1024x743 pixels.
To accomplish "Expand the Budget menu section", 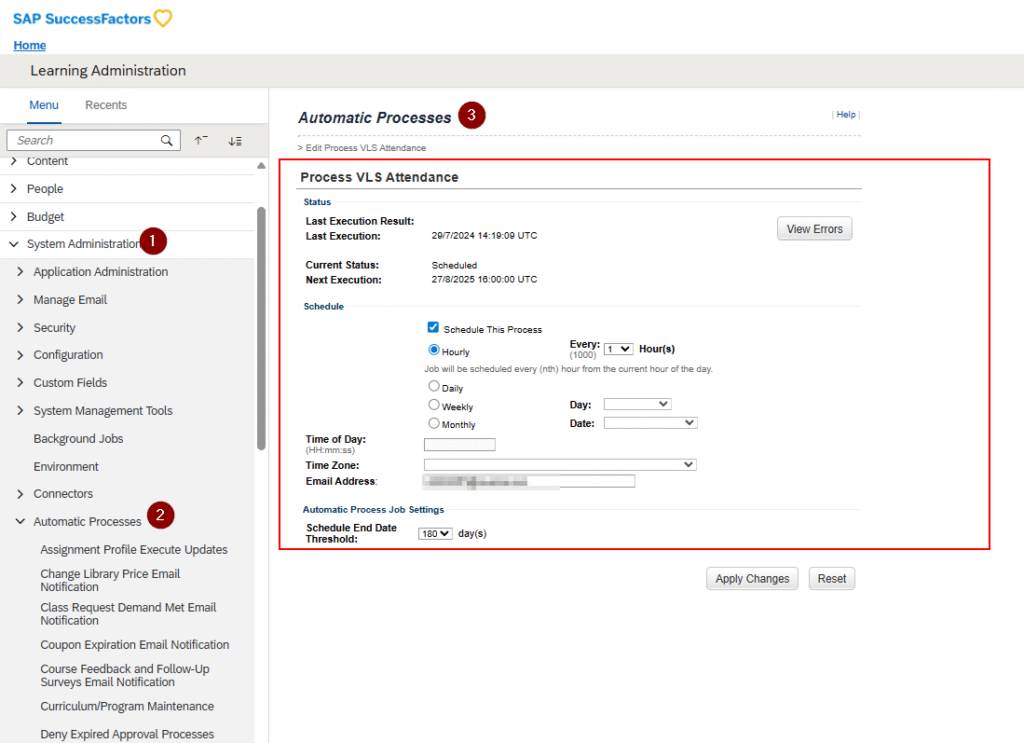I will tap(14, 217).
